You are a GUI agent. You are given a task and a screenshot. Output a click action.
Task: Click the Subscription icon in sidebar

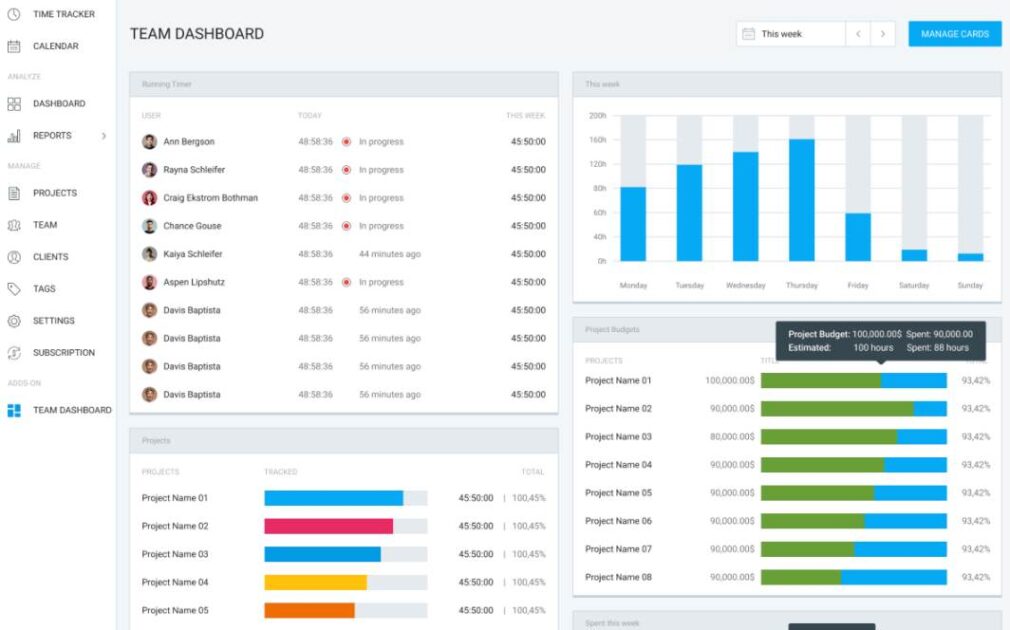pyautogui.click(x=14, y=353)
